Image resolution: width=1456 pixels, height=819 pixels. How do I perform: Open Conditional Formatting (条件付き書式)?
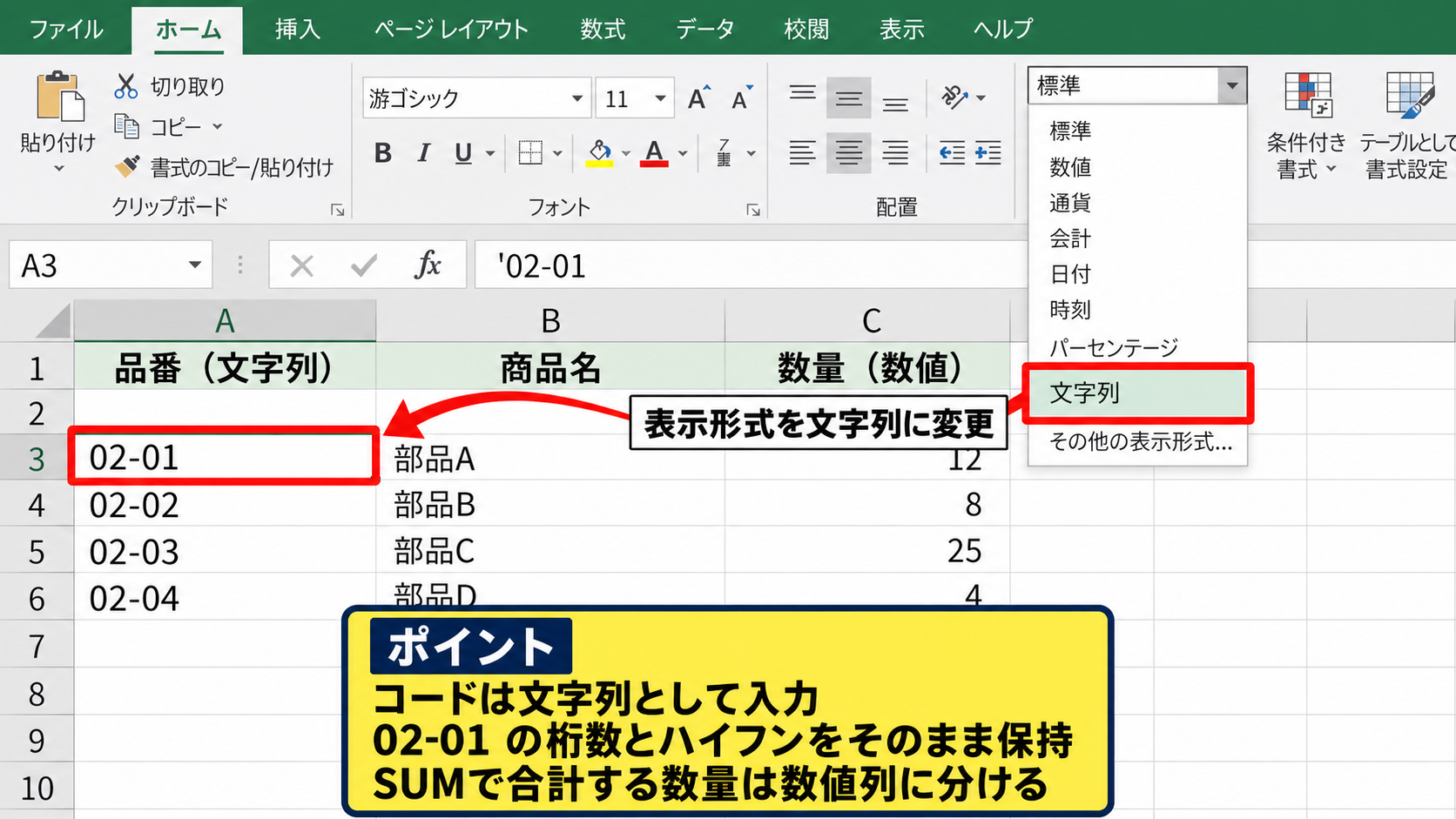1306,126
